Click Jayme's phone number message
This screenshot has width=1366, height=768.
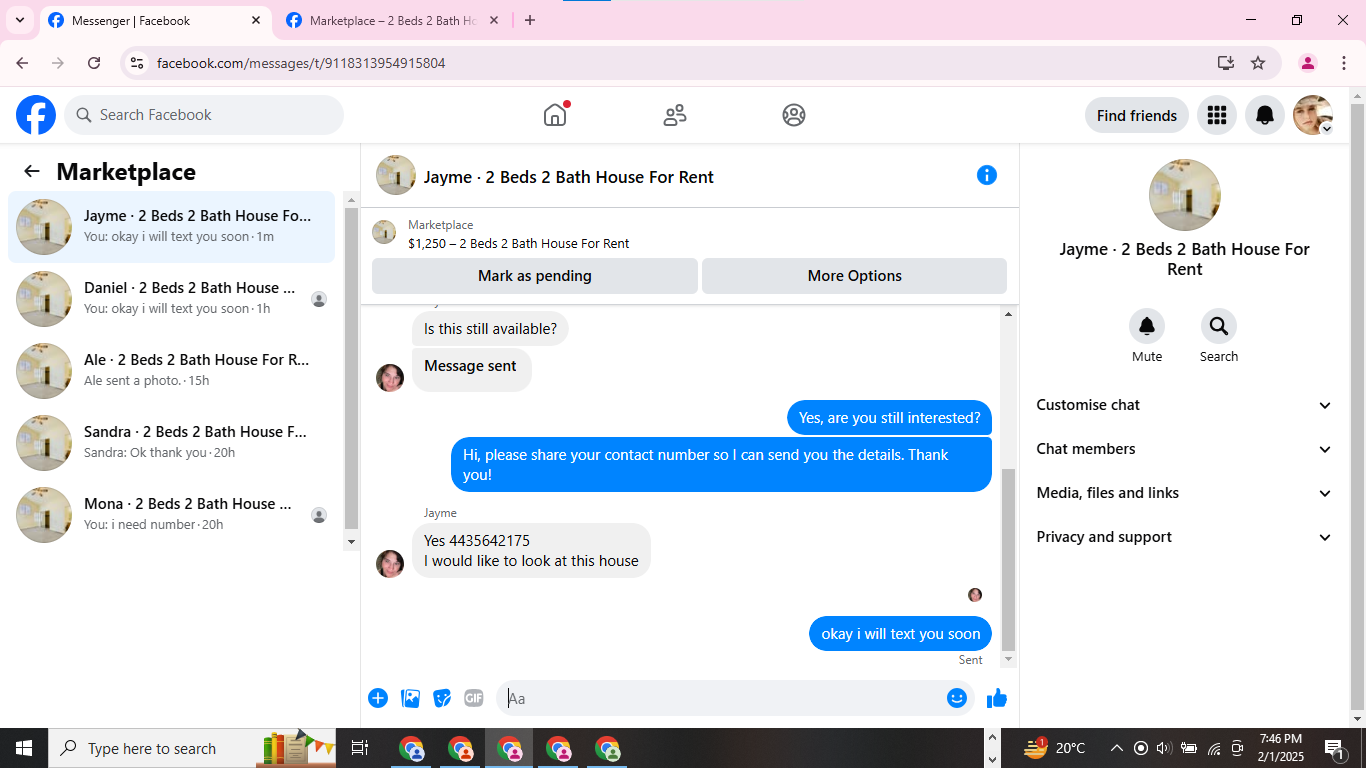(531, 551)
